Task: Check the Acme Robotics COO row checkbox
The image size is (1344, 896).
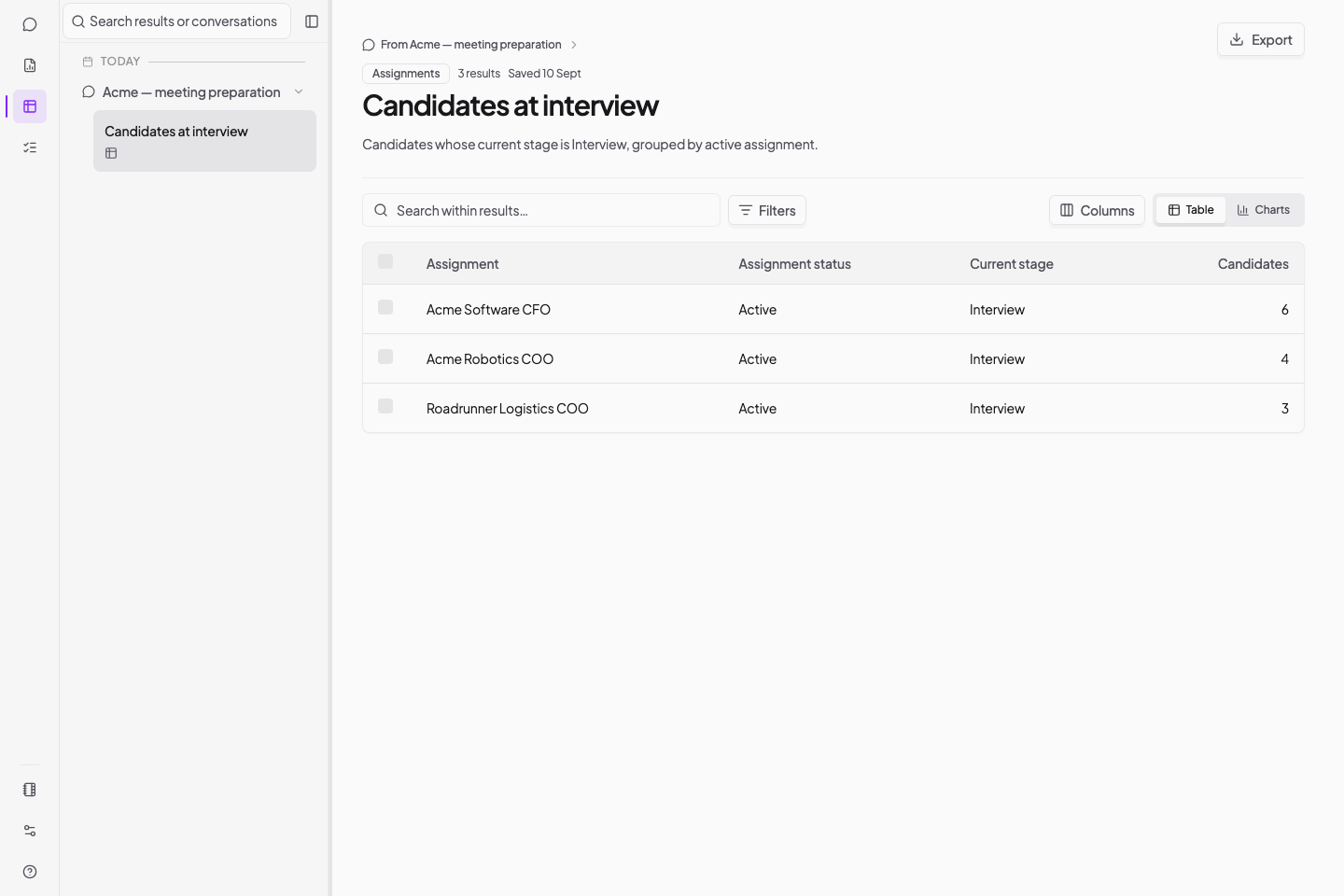Action: click(385, 357)
